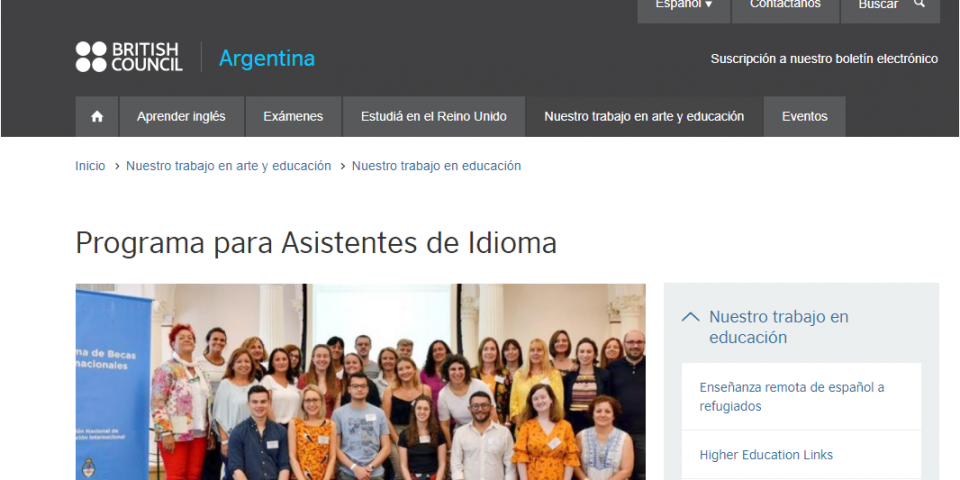Collapse the Nuestro trabajo en educación chevron
960x480 pixels.
(690, 317)
